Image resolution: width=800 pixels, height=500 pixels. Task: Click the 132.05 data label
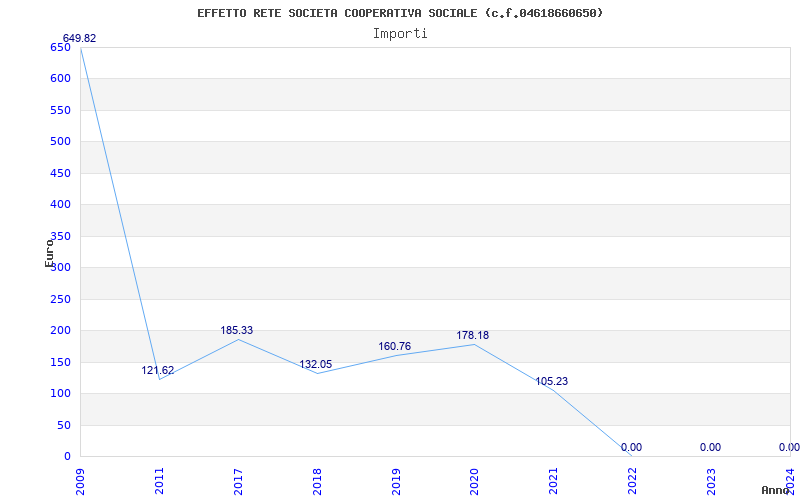(x=315, y=364)
